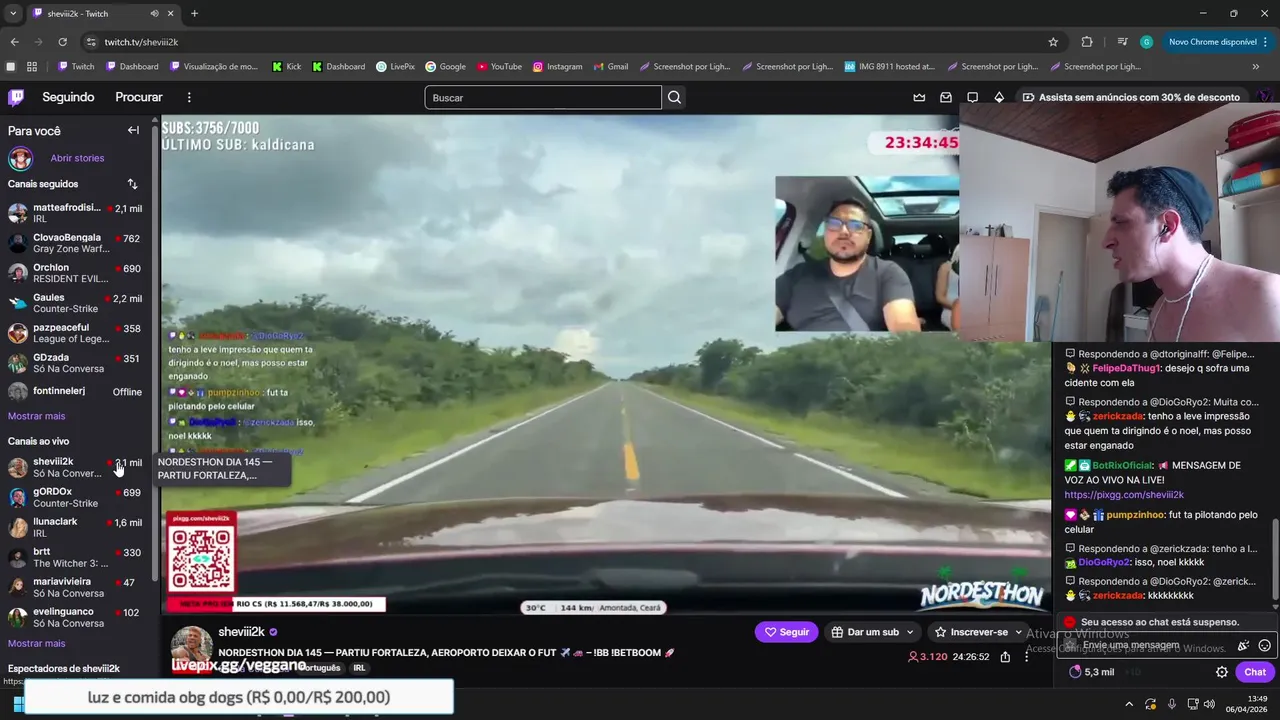Open the inbox envelope icon

pyautogui.click(x=946, y=97)
